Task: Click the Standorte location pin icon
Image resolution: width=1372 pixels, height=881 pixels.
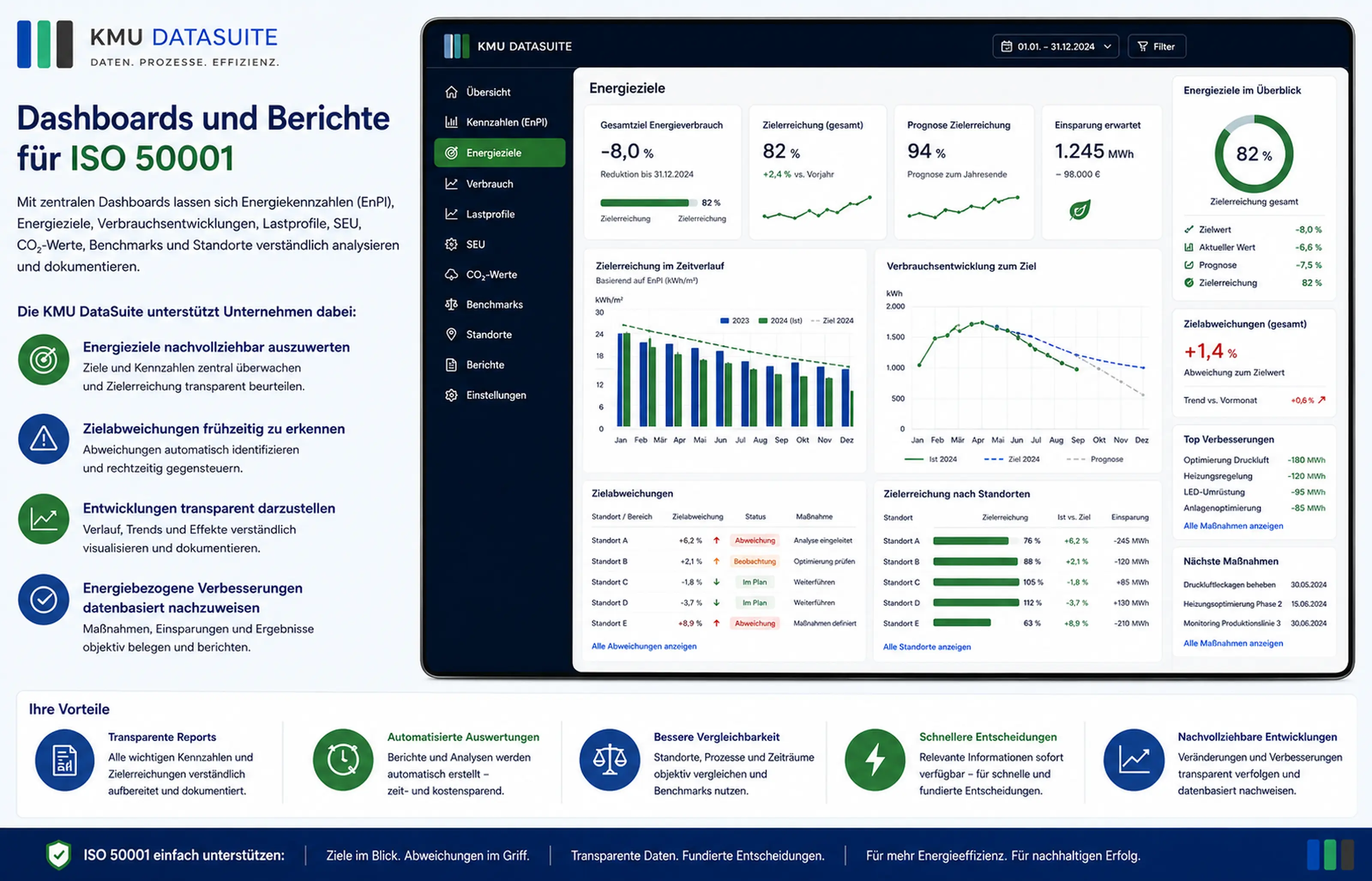Action: tap(451, 335)
